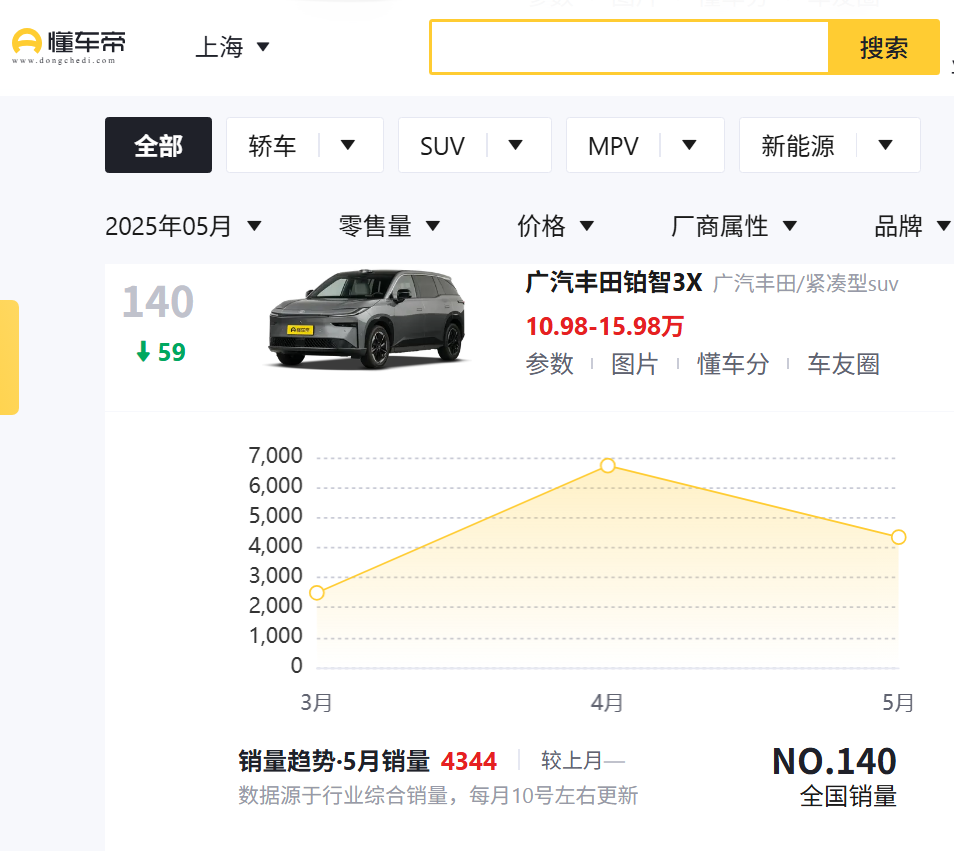This screenshot has width=954, height=851.
Task: Open the 上海 city selector
Action: pyautogui.click(x=232, y=47)
